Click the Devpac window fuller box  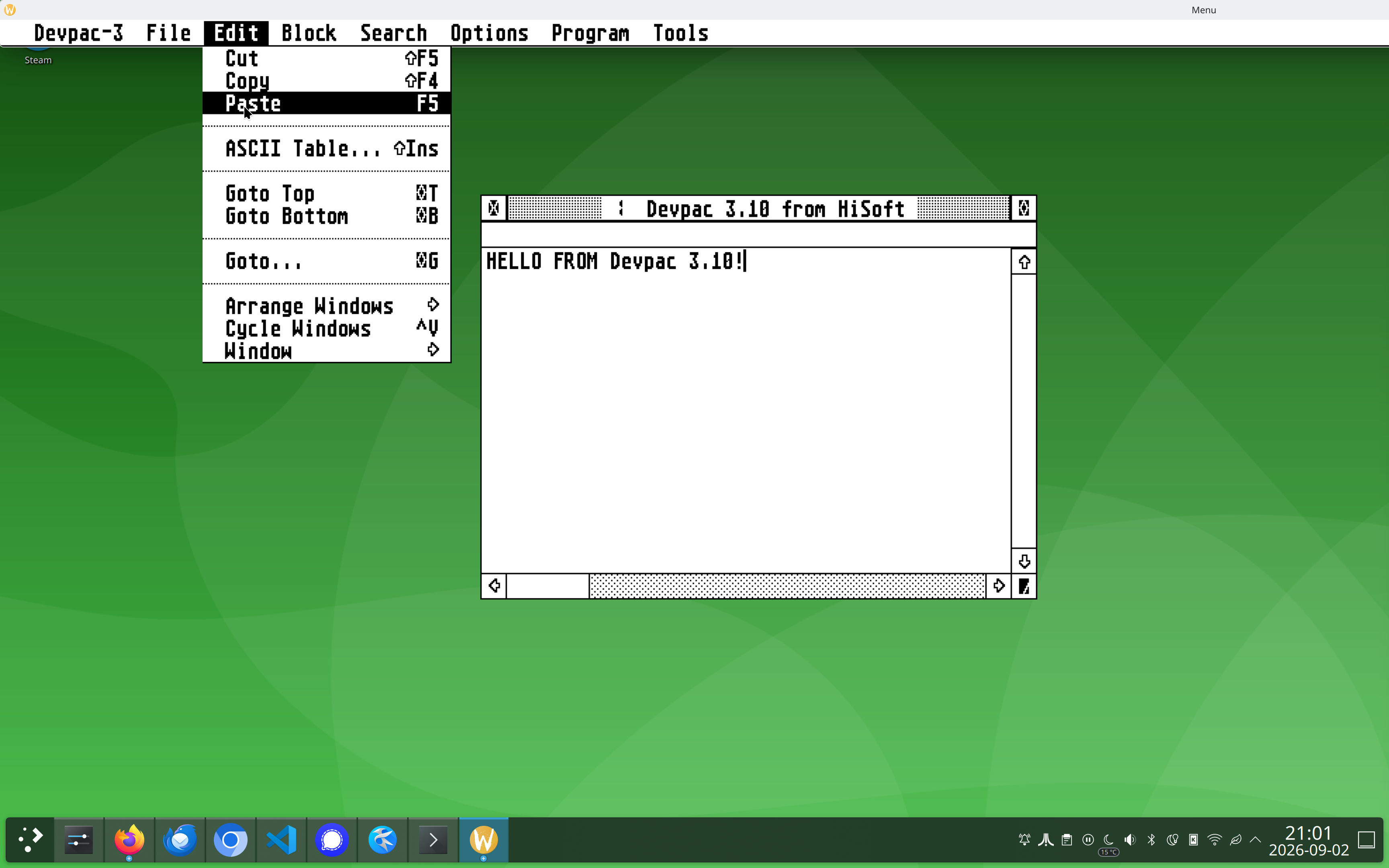(x=1023, y=209)
